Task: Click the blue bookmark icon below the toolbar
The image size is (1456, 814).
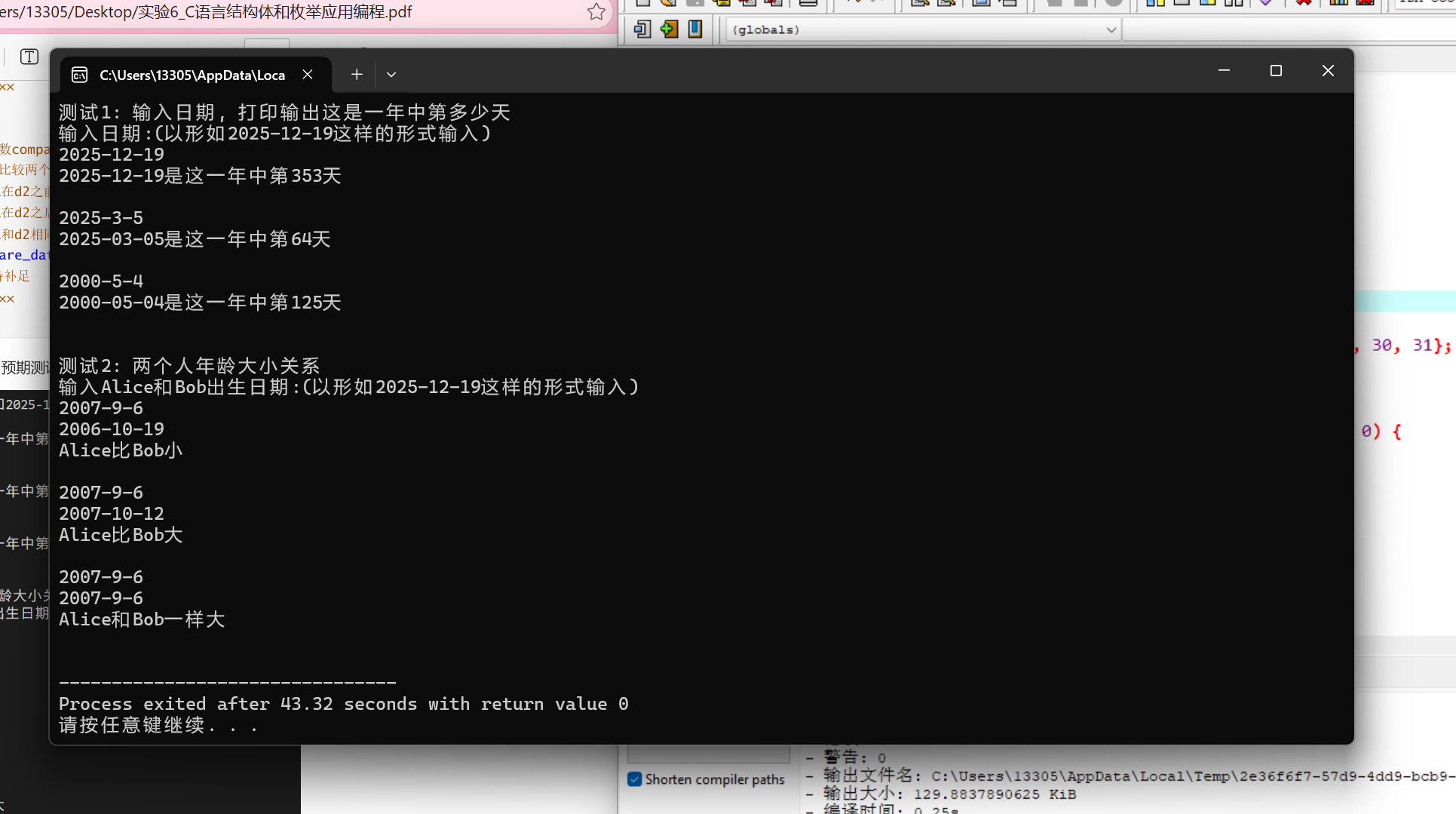Action: click(x=694, y=29)
